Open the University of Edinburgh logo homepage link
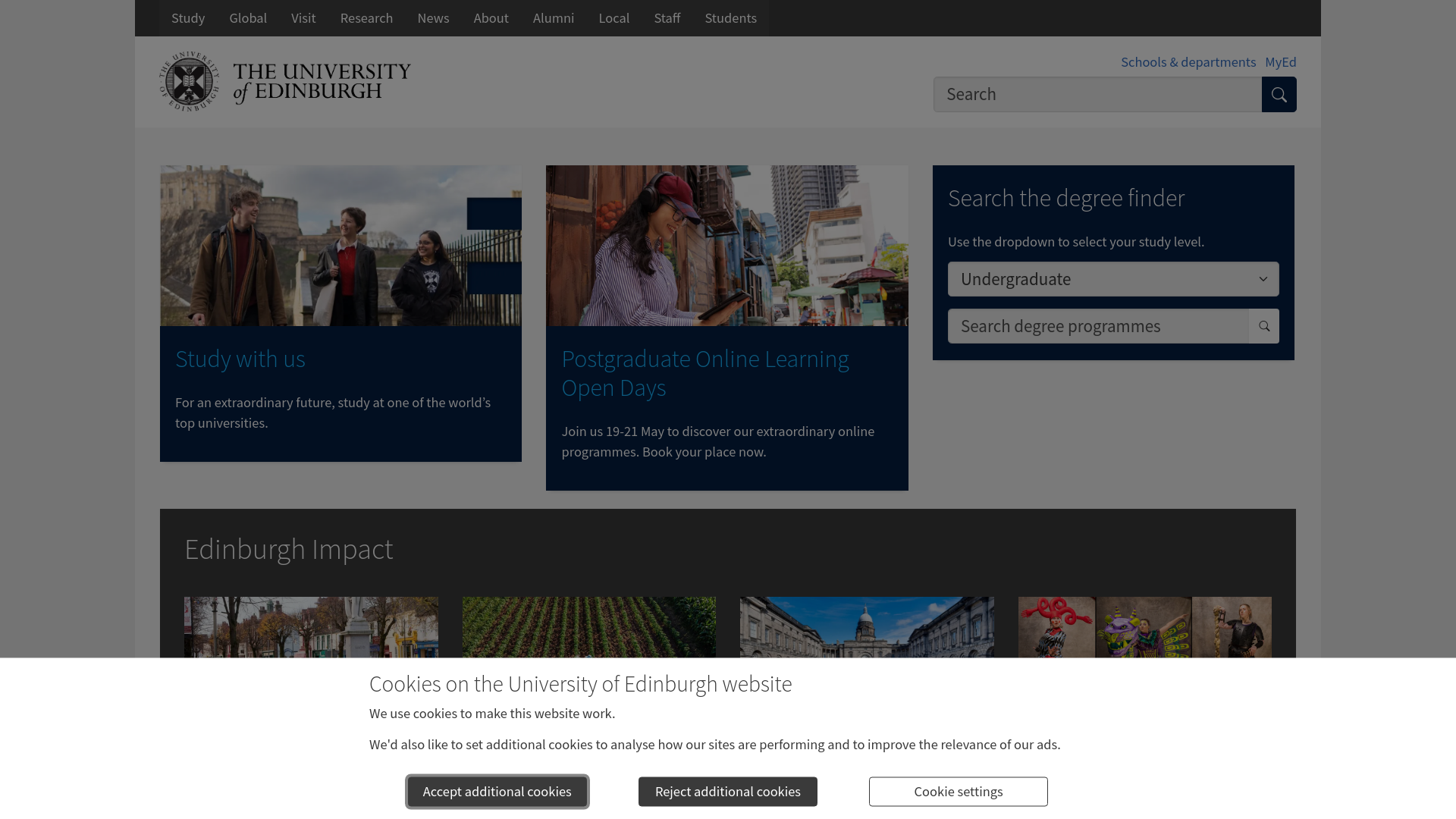This screenshot has width=1456, height=819. (285, 82)
